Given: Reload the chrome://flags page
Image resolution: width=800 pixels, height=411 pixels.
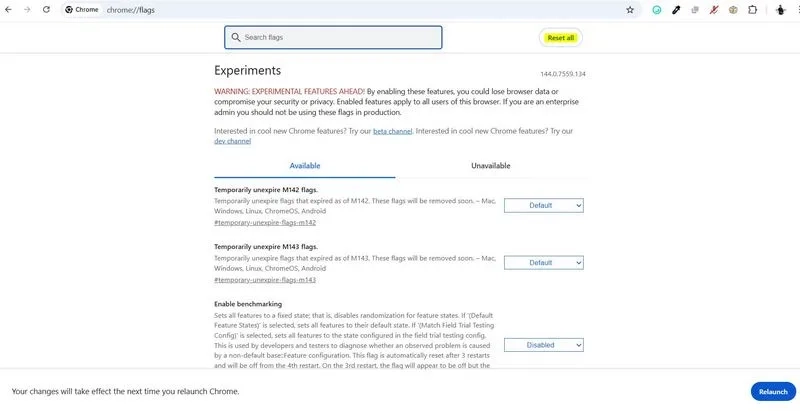Looking at the screenshot, I should pyautogui.click(x=46, y=10).
